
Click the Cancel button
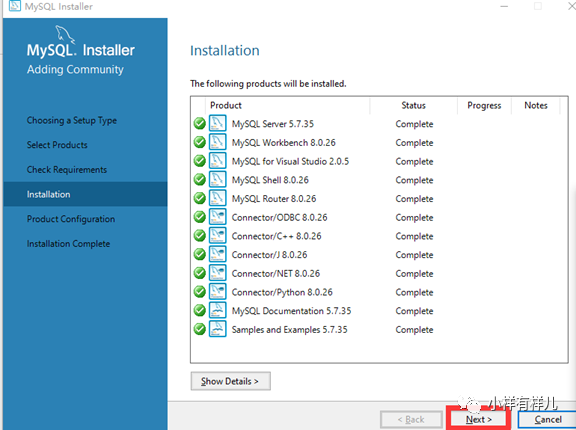[548, 419]
